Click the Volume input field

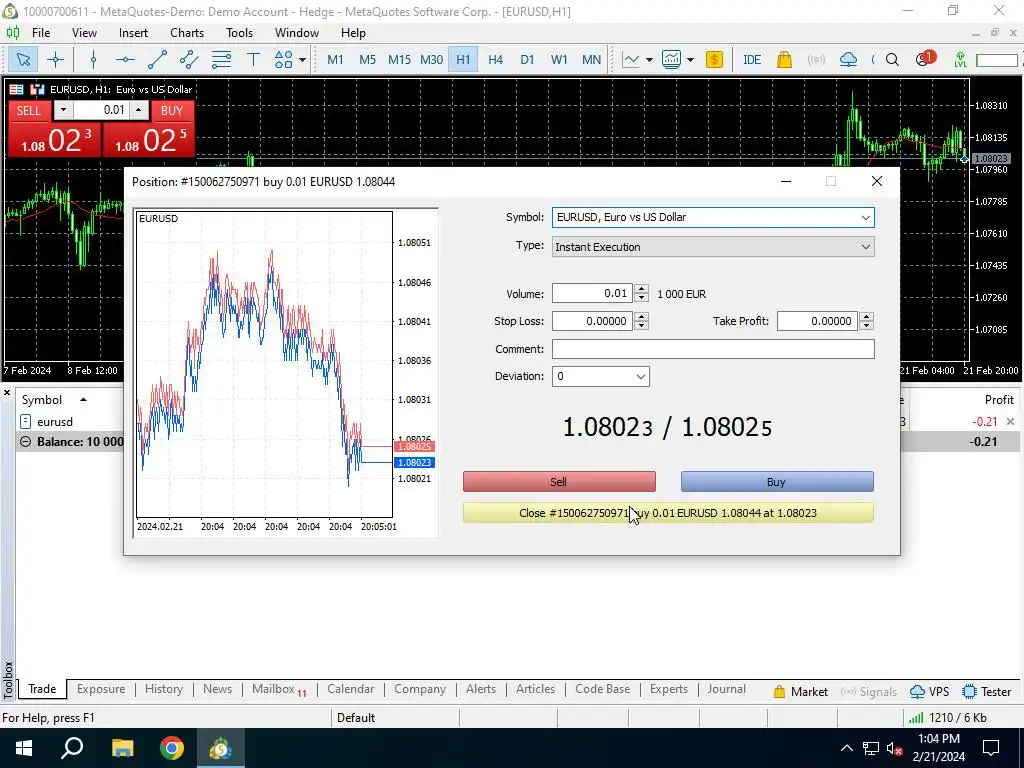coord(592,293)
